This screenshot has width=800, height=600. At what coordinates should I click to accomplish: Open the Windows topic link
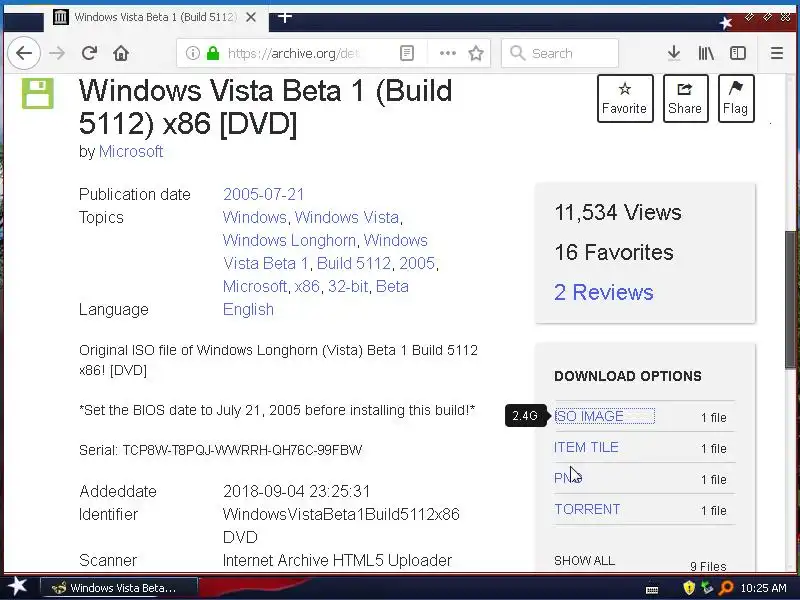[255, 217]
